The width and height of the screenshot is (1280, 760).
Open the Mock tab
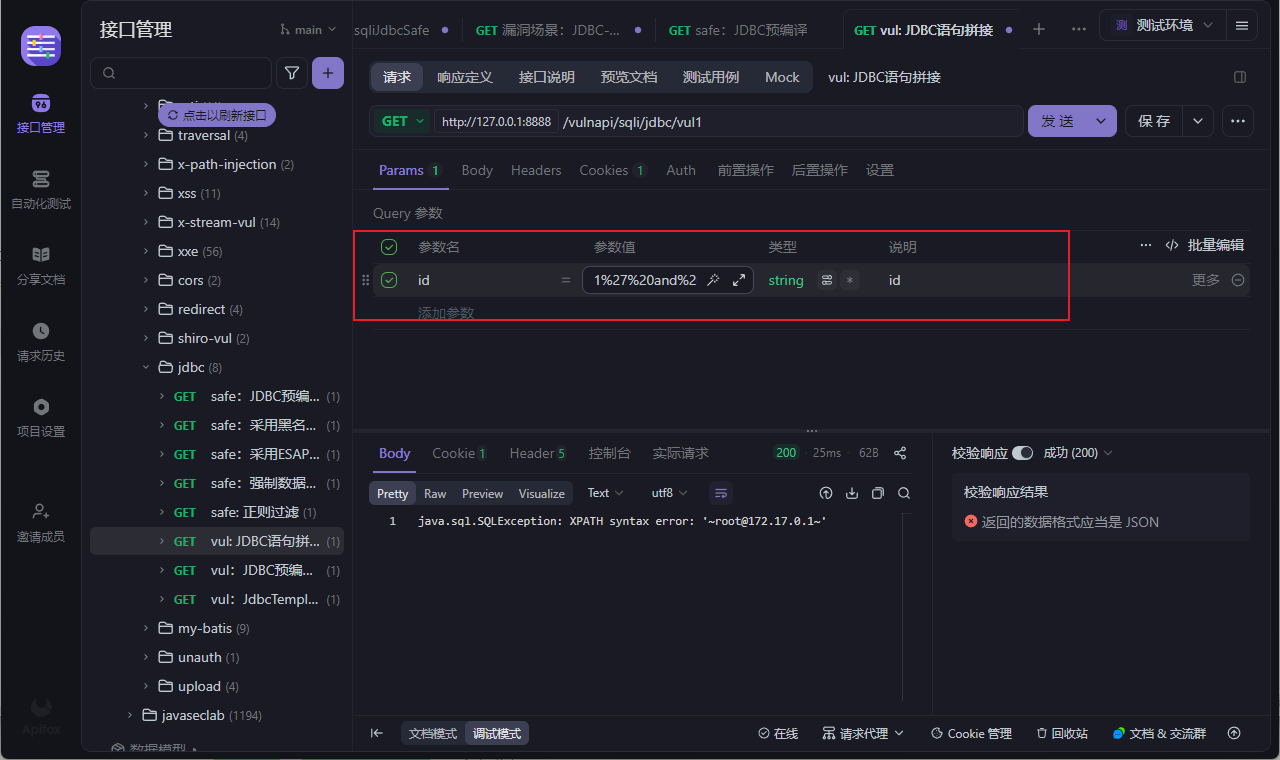(x=782, y=77)
